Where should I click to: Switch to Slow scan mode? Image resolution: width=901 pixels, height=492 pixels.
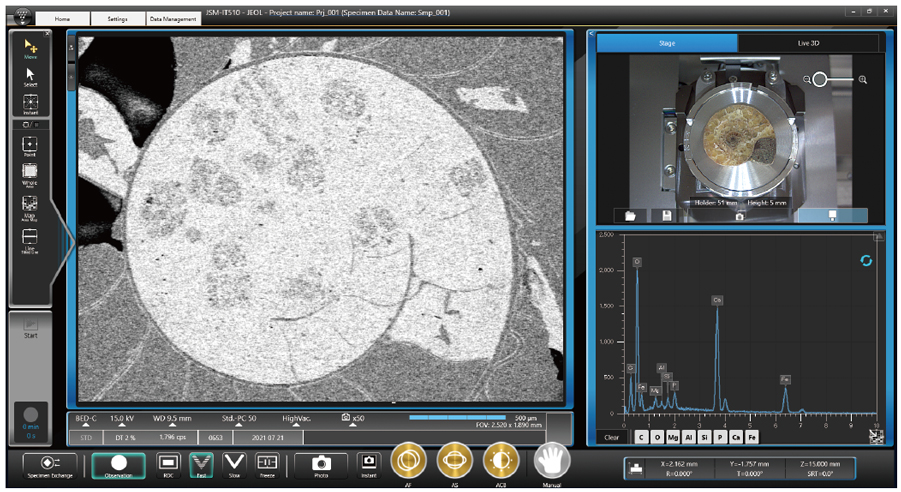click(x=235, y=463)
